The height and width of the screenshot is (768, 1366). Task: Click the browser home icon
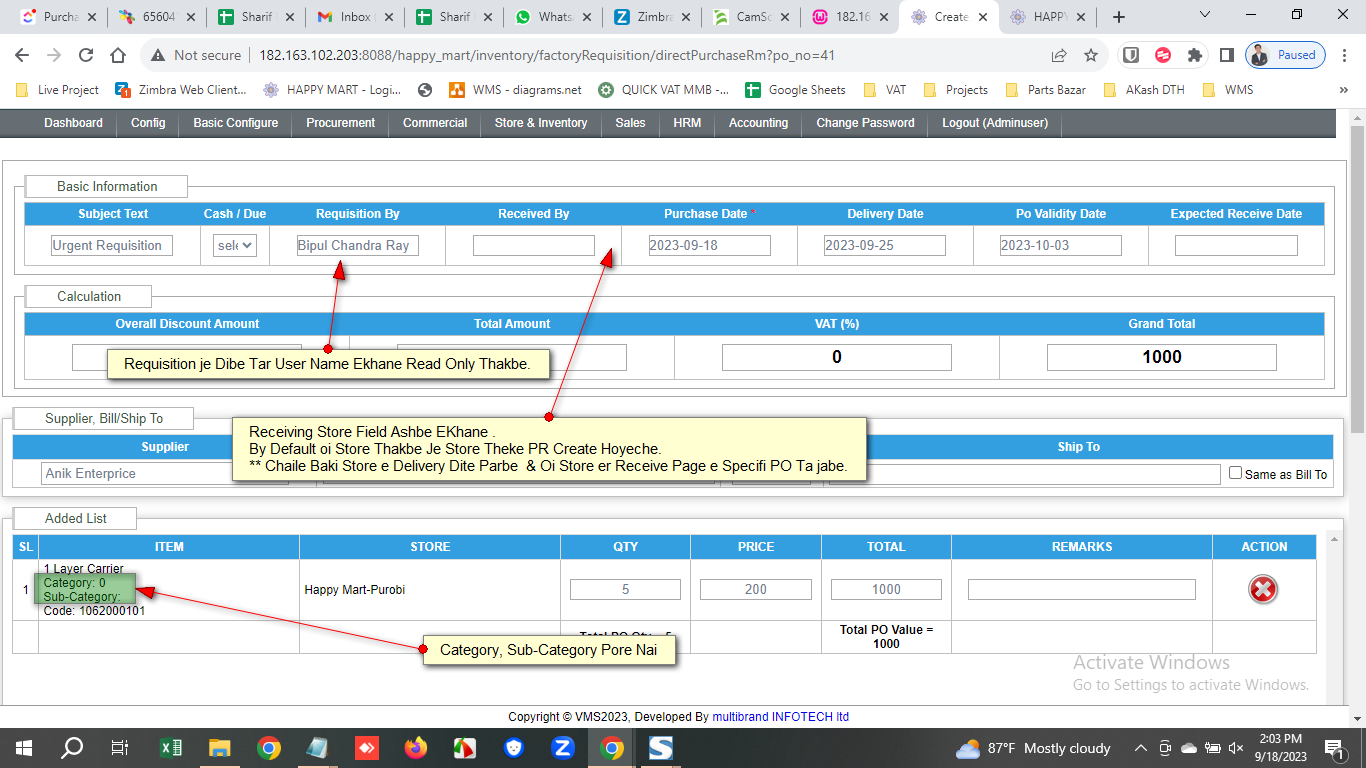(118, 56)
